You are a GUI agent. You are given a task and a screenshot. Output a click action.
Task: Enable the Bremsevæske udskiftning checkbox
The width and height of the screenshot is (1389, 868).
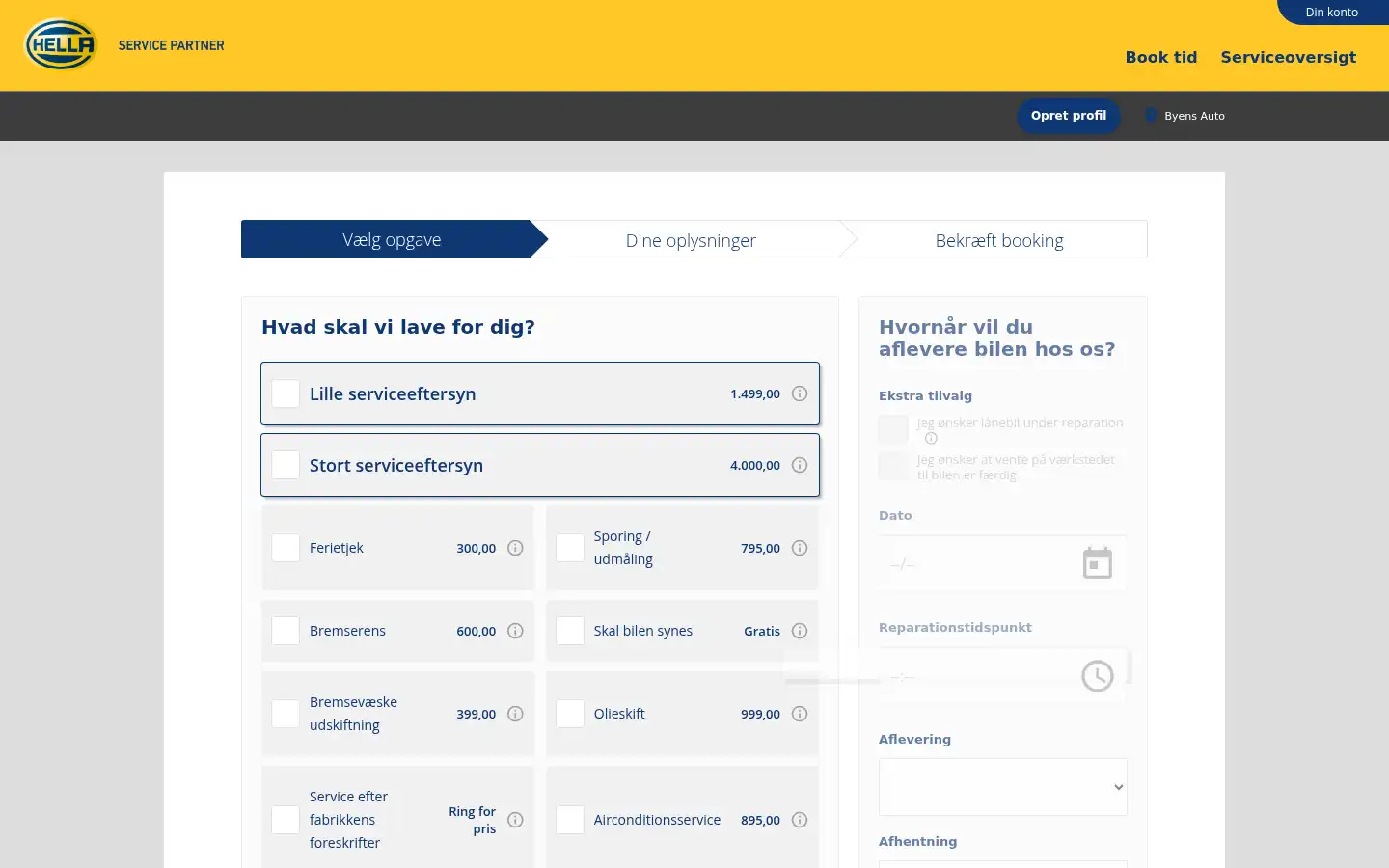click(286, 714)
